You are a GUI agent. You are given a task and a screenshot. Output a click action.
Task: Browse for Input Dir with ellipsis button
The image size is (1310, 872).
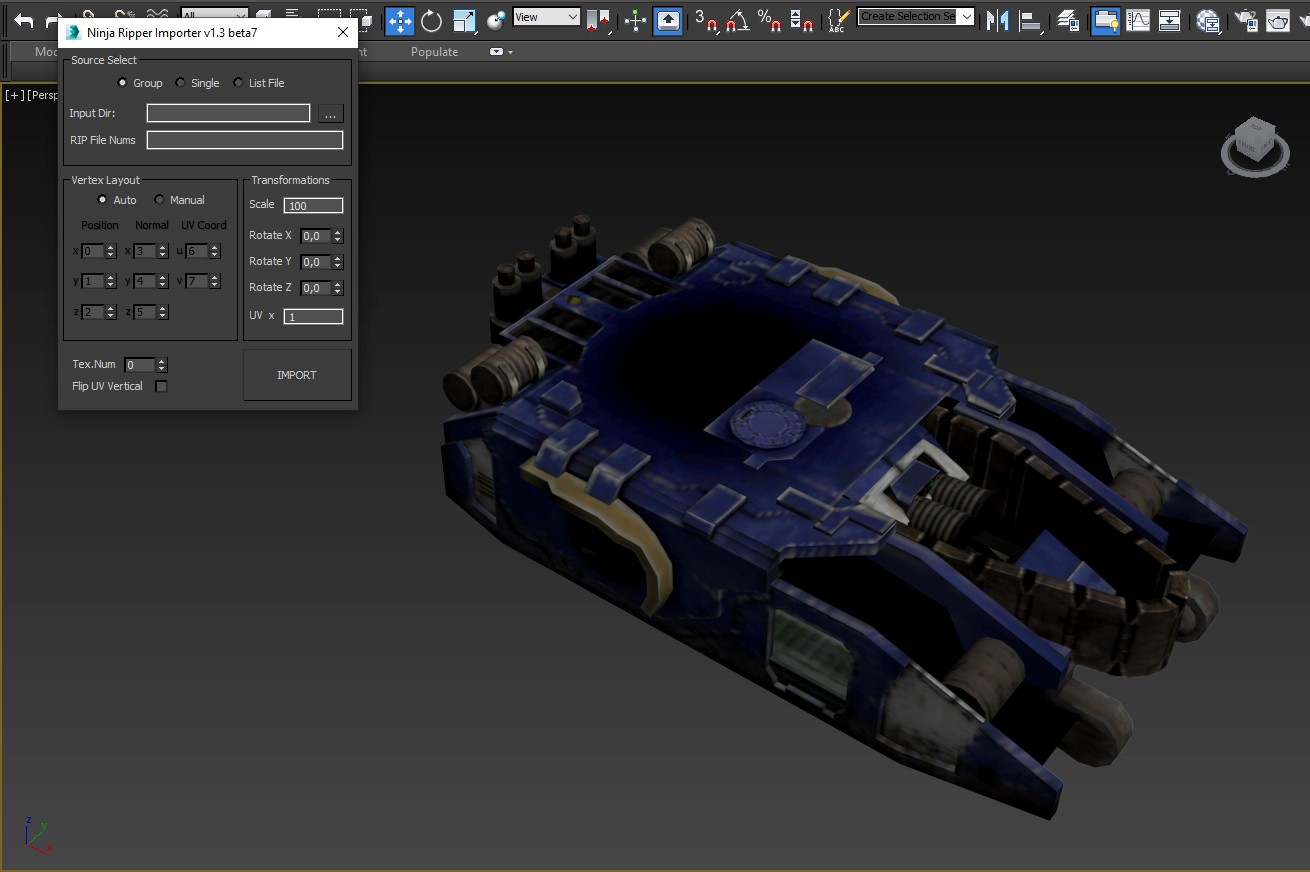tap(330, 114)
